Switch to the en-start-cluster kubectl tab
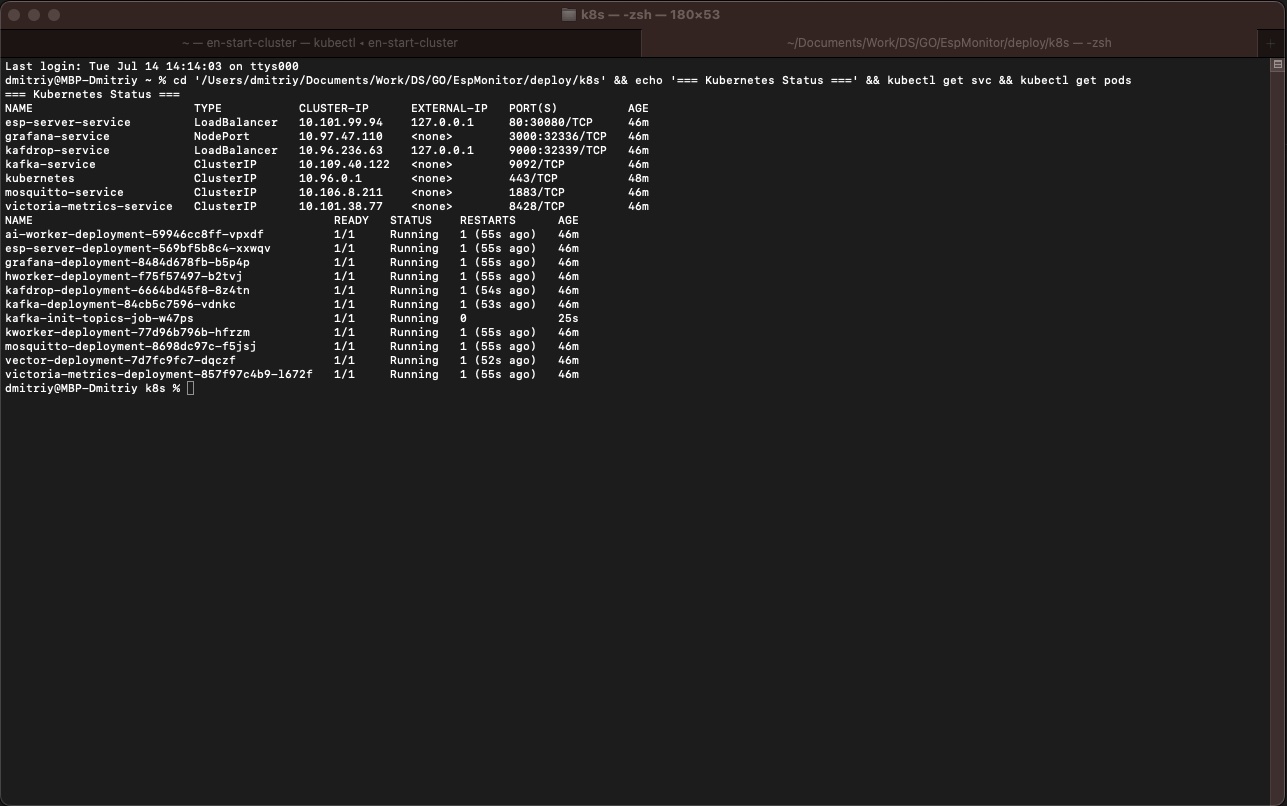 320,43
